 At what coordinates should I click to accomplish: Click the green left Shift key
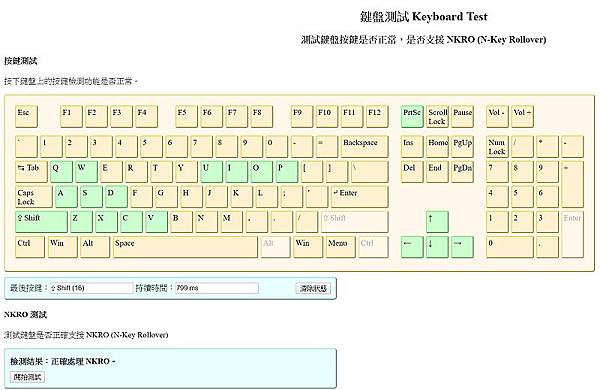[41, 222]
